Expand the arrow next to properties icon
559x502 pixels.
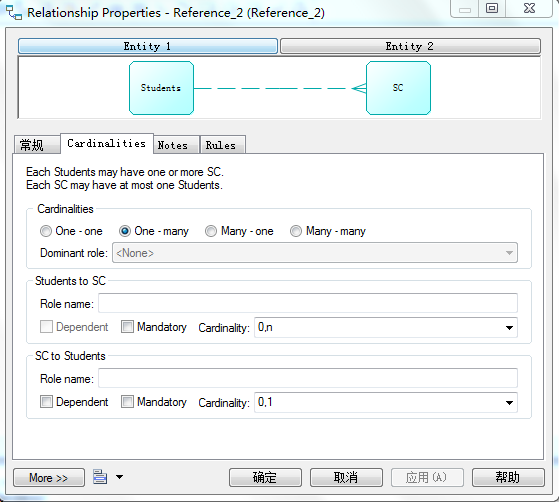119,477
